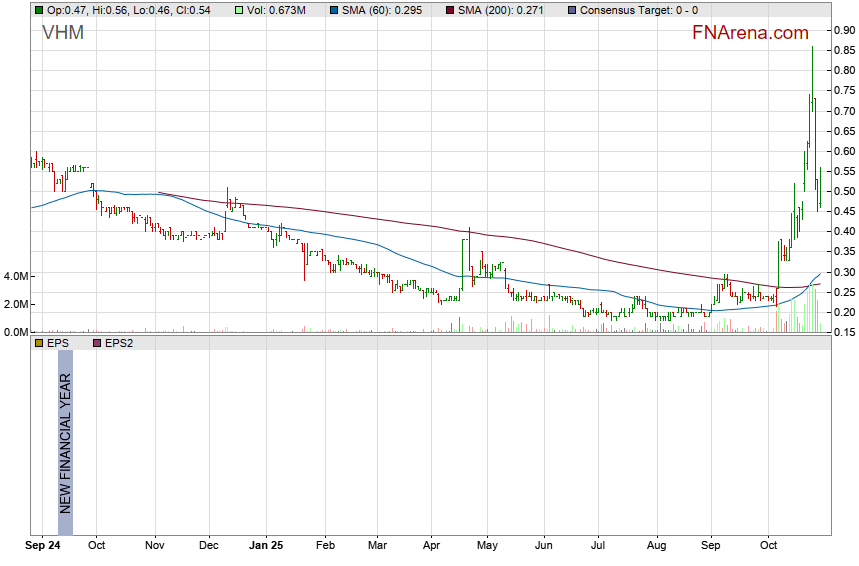Click the green OHLC price legend swatch

coord(38,9)
